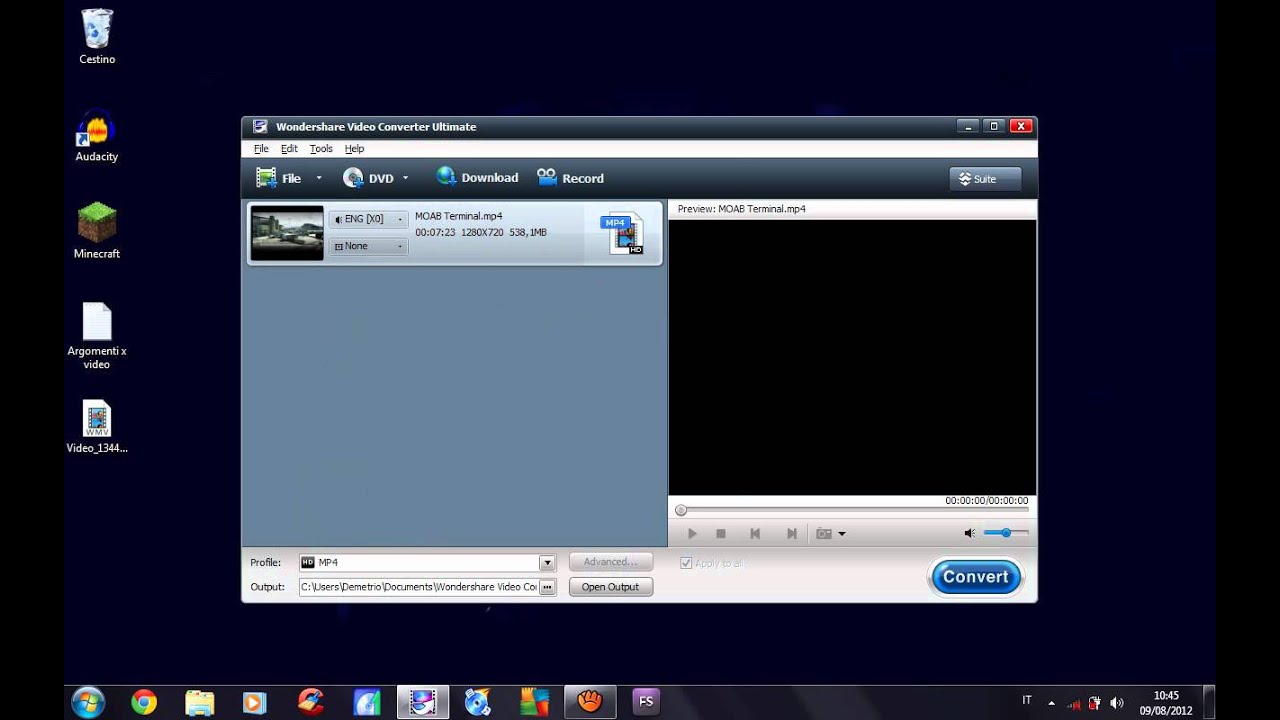The height and width of the screenshot is (720, 1280).
Task: Click the Wondershare Video Converter taskbar icon
Action: pos(423,702)
